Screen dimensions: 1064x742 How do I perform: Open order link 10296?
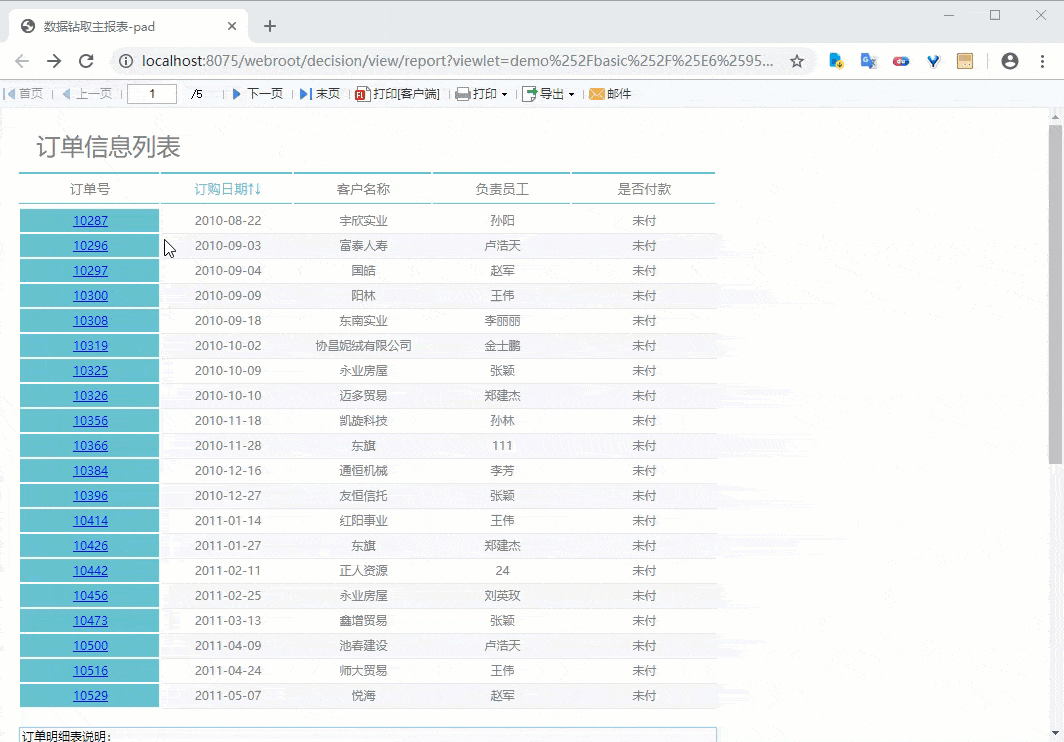click(90, 246)
